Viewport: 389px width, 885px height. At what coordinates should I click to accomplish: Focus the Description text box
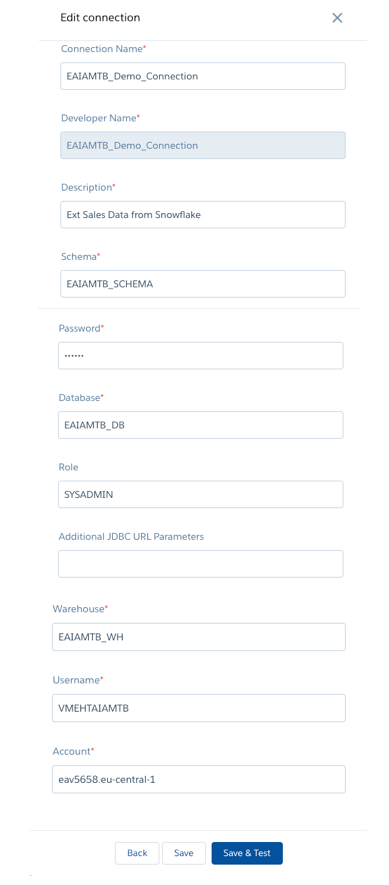point(203,214)
